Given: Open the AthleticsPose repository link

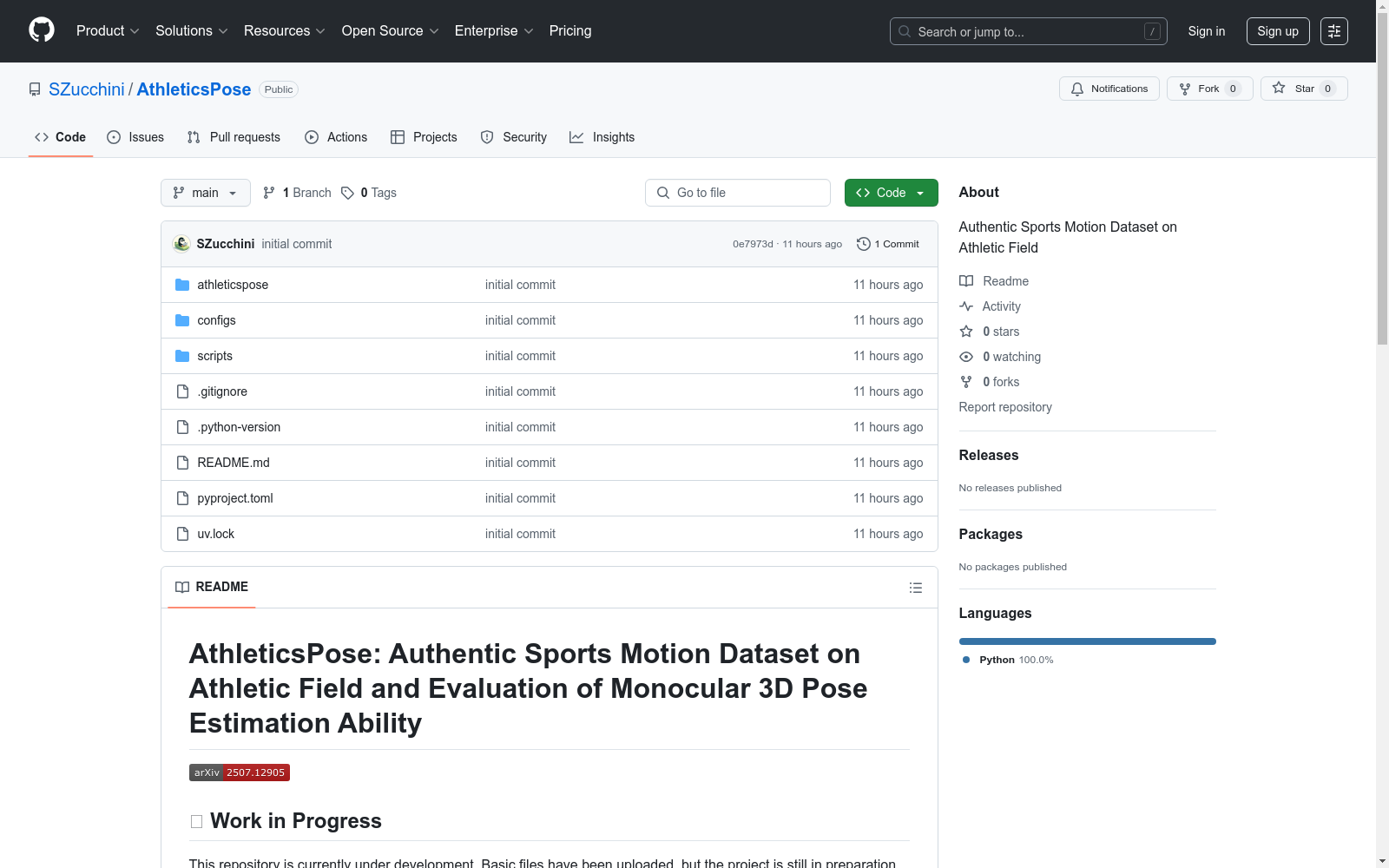Looking at the screenshot, I should 194,89.
